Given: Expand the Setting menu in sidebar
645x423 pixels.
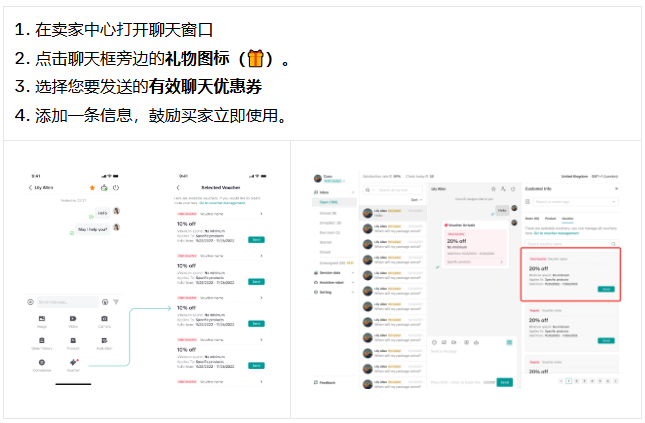Looking at the screenshot, I should [334, 292].
